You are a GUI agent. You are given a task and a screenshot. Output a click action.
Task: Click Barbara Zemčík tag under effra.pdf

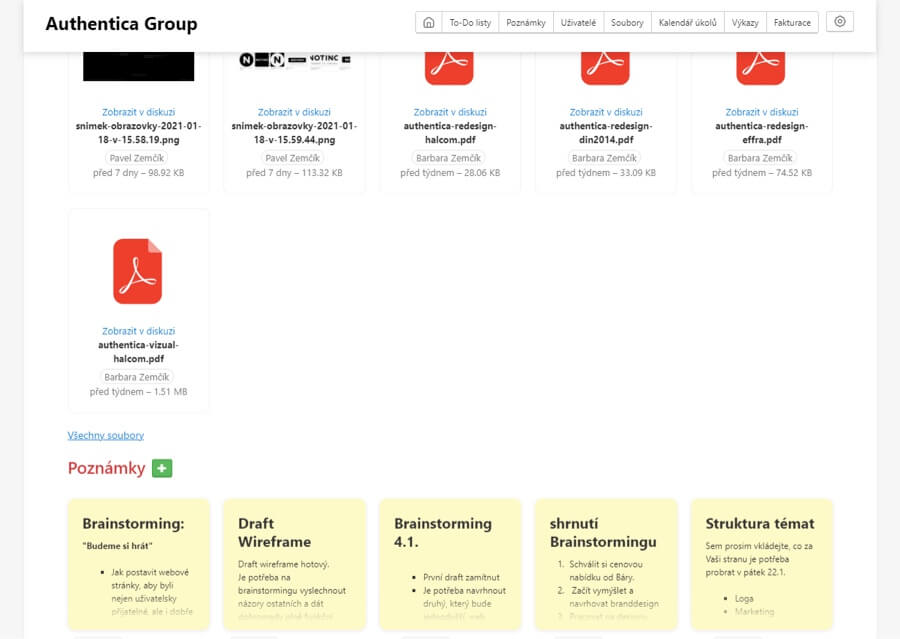click(760, 158)
